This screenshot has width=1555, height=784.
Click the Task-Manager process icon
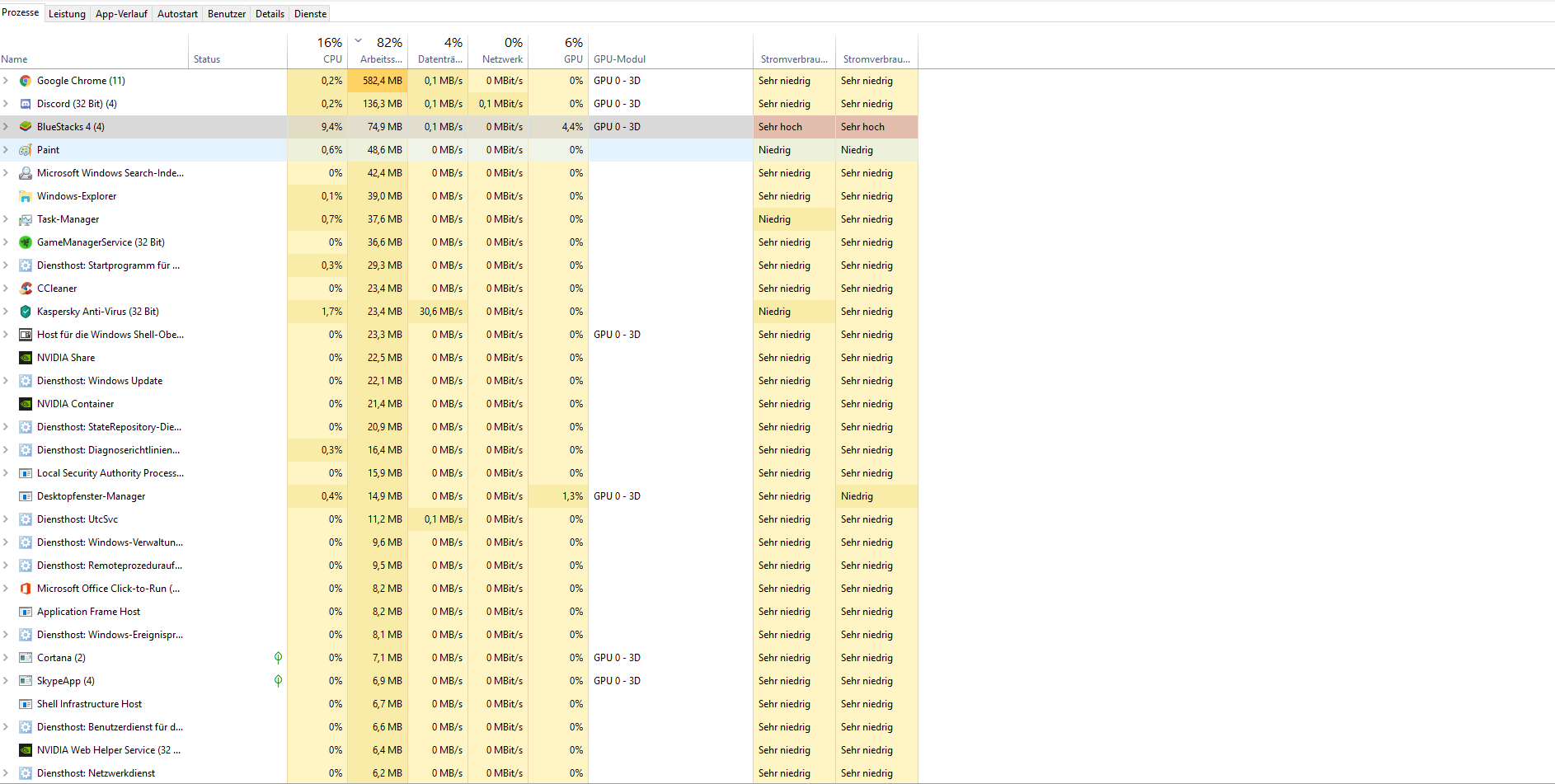[26, 219]
